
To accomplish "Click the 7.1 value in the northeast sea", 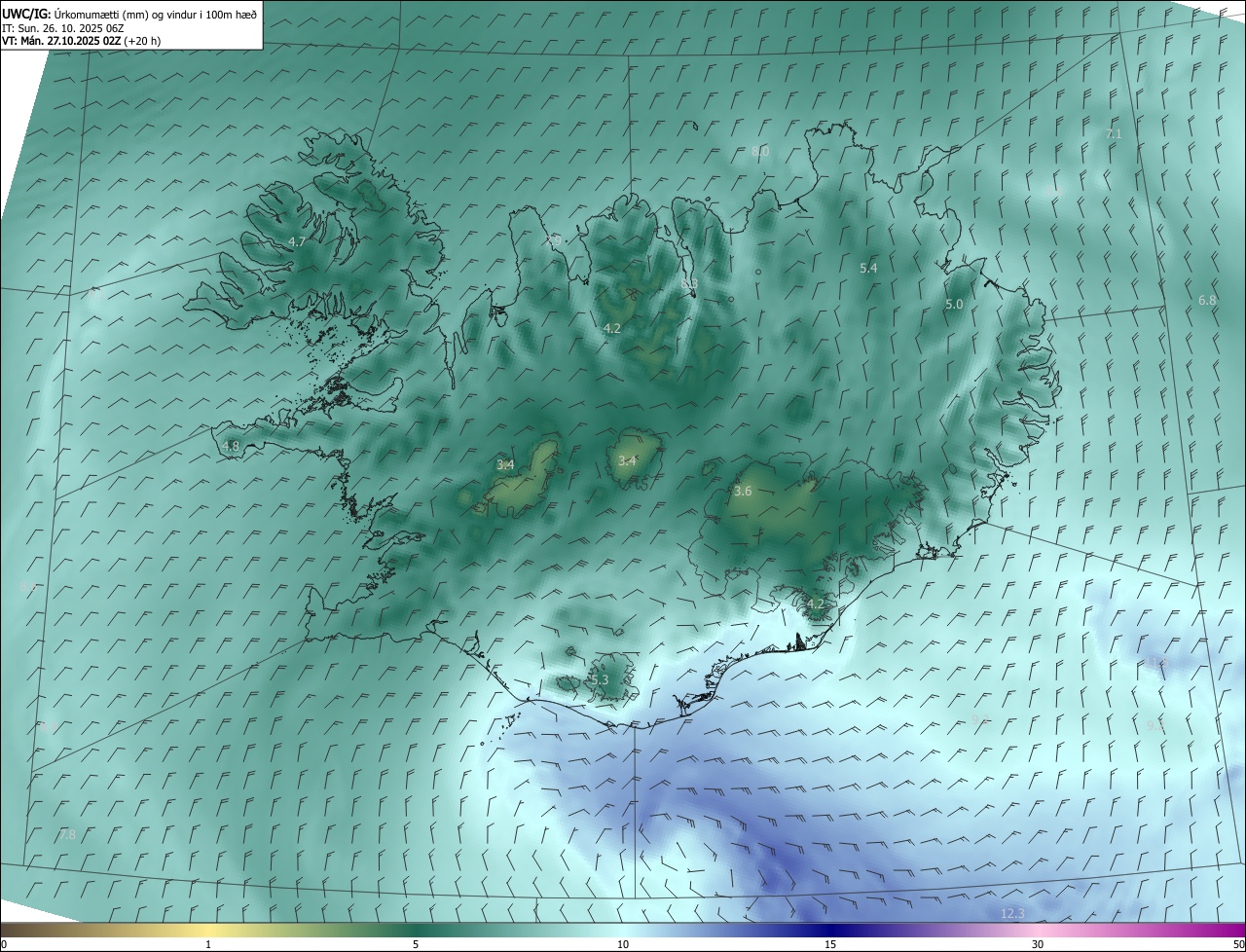I will tap(1115, 133).
